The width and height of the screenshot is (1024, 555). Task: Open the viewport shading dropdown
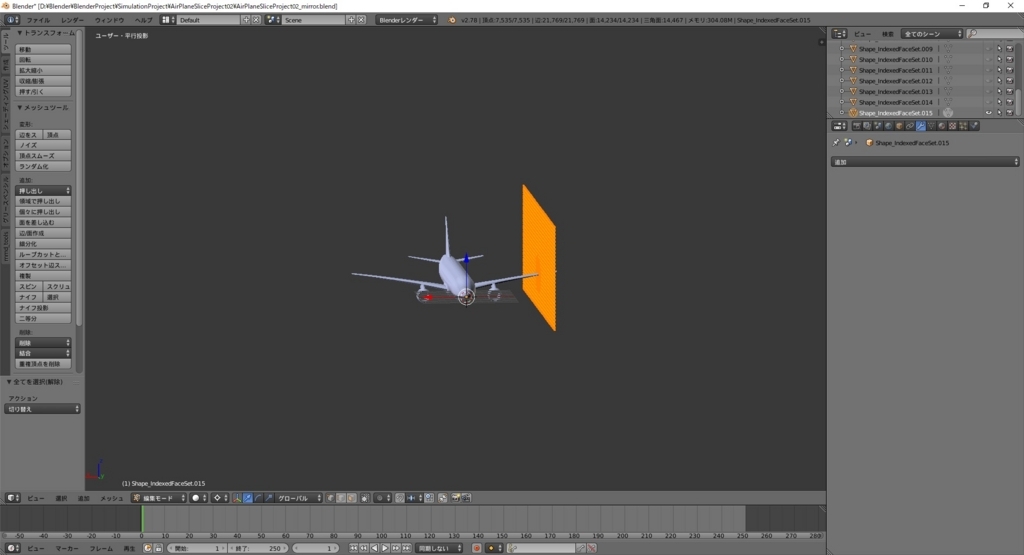pyautogui.click(x=199, y=498)
